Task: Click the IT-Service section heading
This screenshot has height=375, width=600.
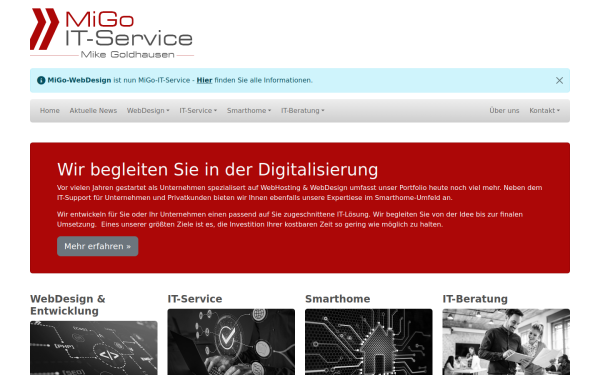Action: [195, 299]
